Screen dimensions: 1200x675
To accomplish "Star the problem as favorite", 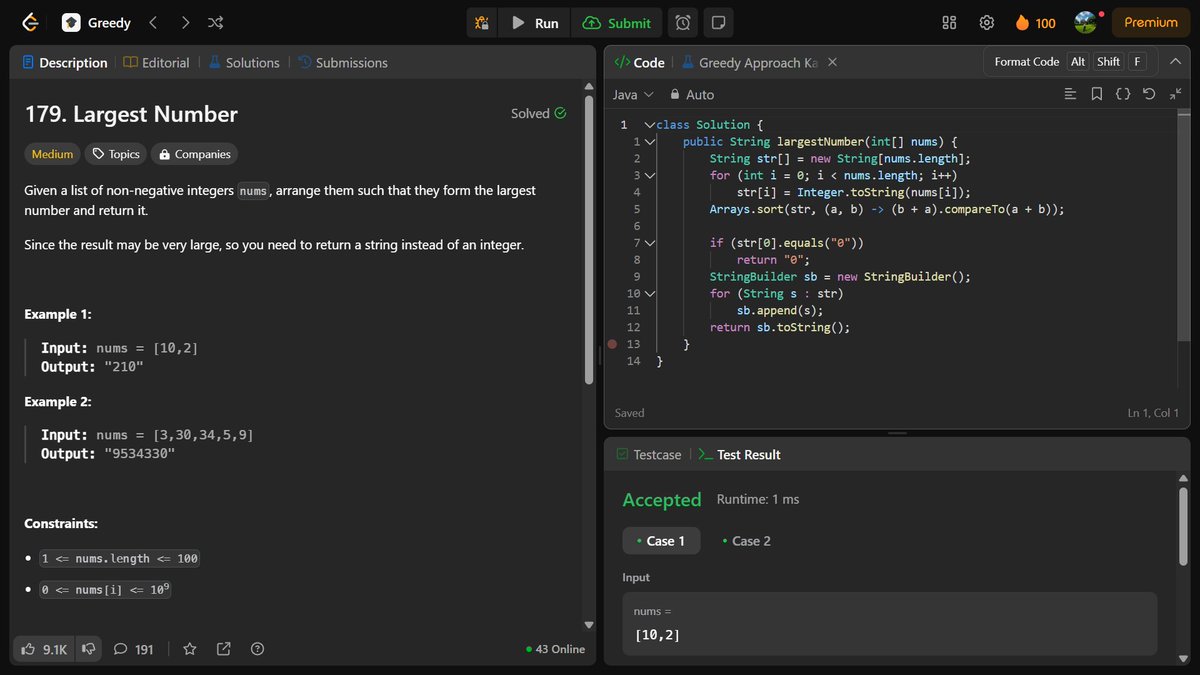I will [x=189, y=649].
